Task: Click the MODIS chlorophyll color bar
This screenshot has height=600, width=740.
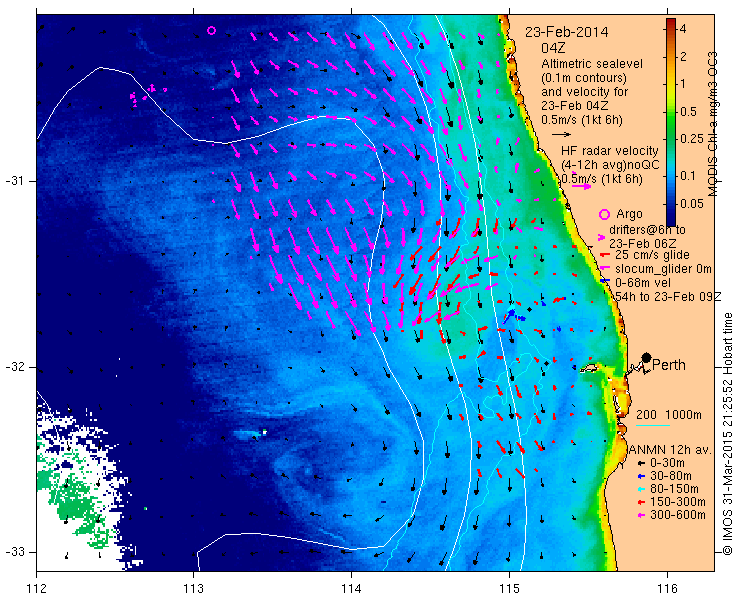Action: tap(671, 122)
